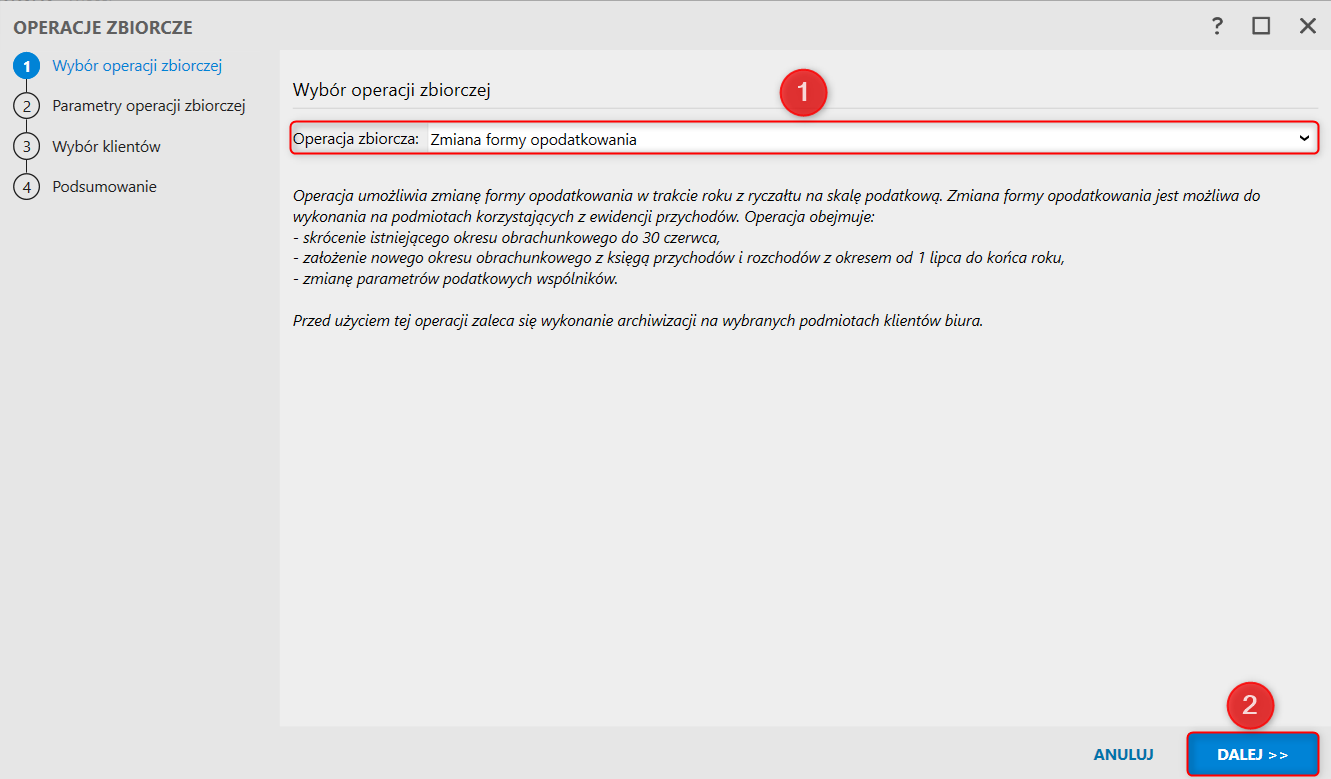Click sentence about 'wykonanie archiwizacji' recommendation
The image size is (1331, 779).
tap(638, 322)
